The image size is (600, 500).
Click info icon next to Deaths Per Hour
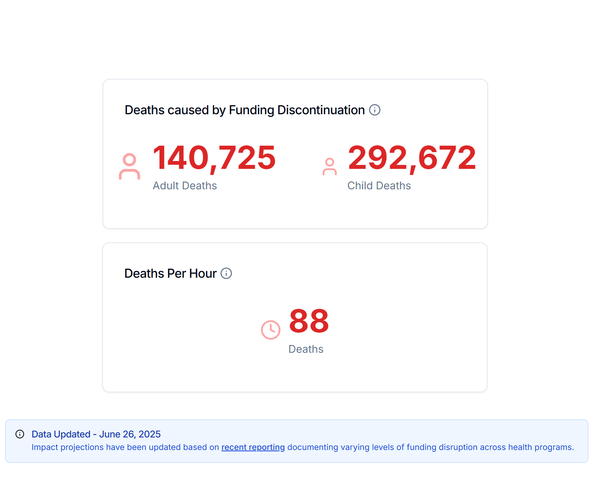(226, 273)
